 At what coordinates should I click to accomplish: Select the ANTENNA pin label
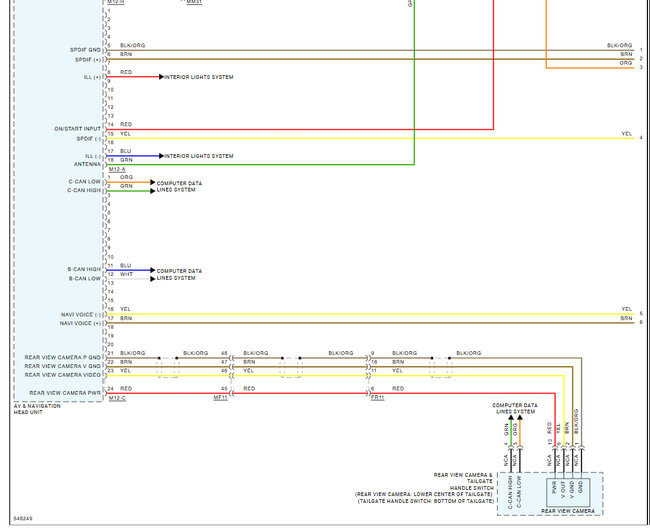click(x=87, y=165)
